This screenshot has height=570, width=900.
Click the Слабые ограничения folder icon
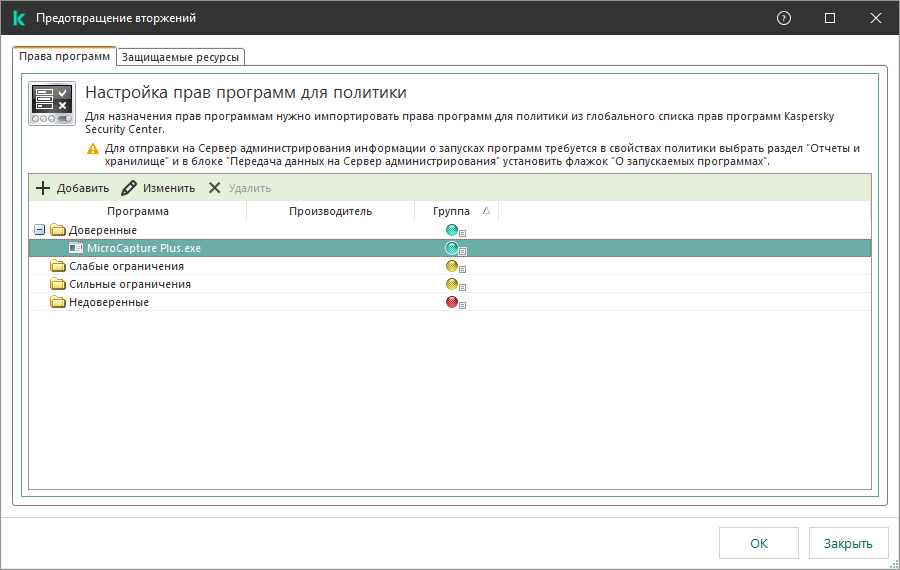click(x=58, y=267)
